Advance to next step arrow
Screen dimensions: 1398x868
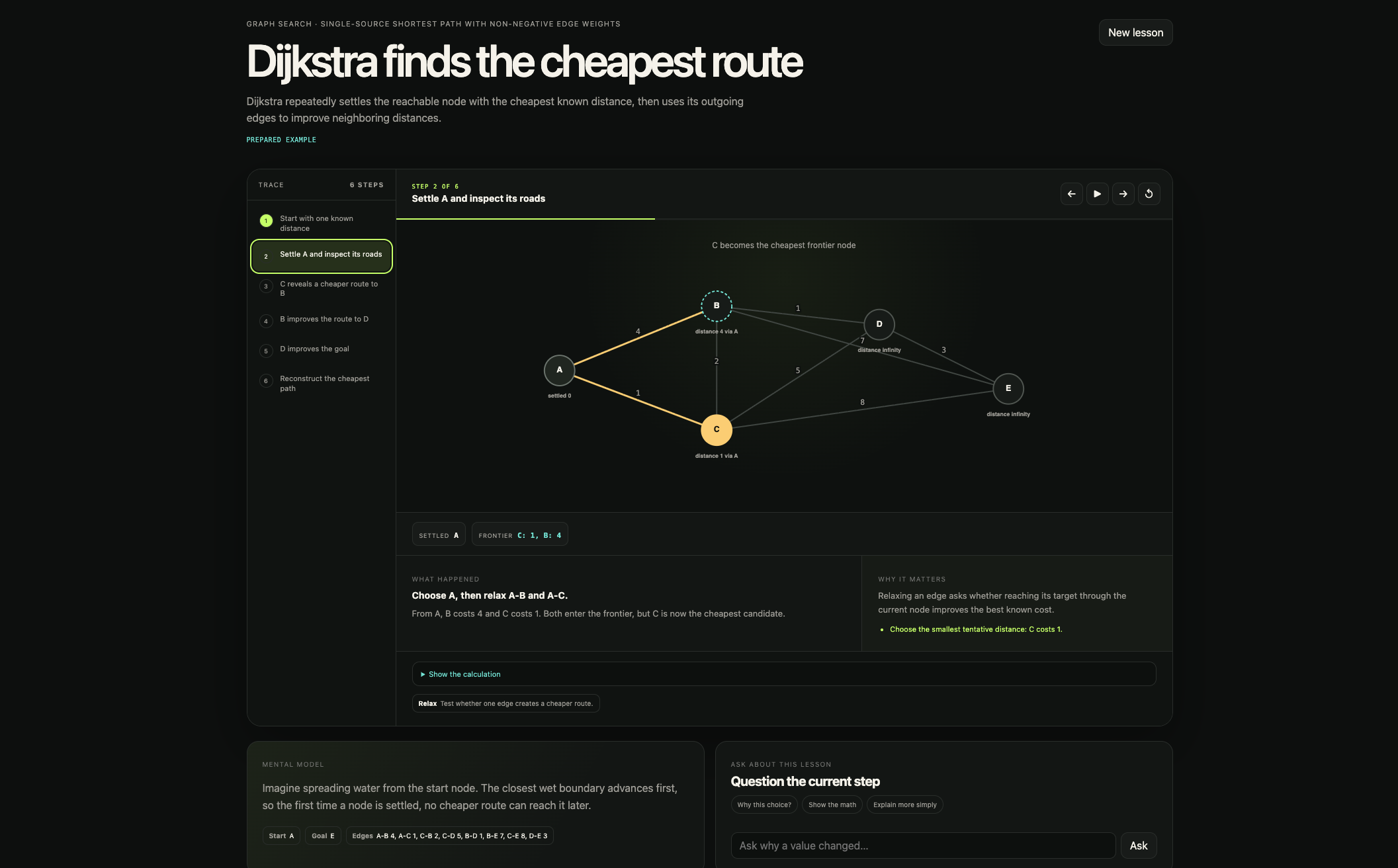1123,194
